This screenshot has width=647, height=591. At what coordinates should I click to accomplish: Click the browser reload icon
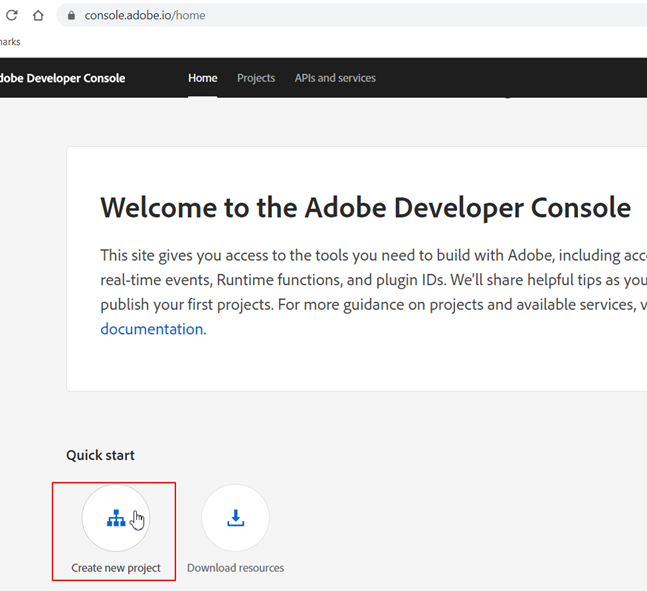12,15
